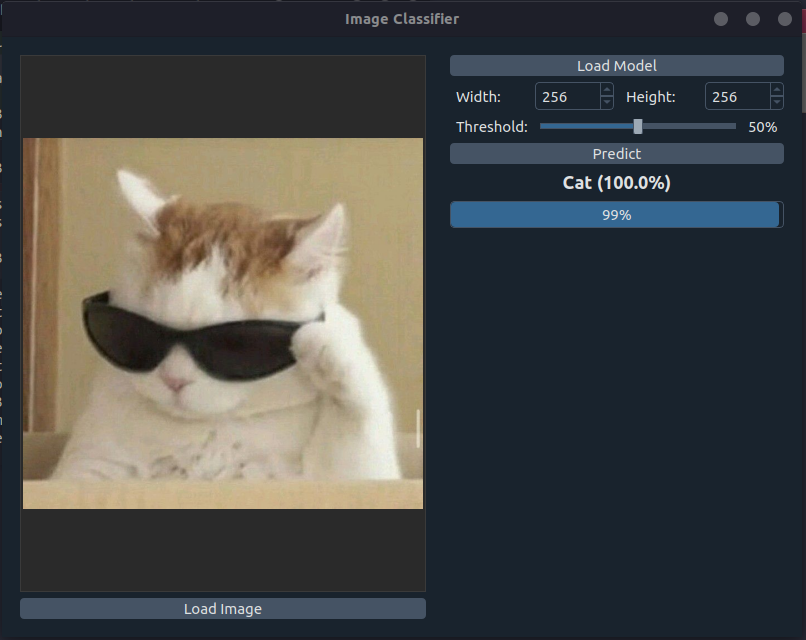806x640 pixels.
Task: Click the 50% threshold value label
Action: pos(762,127)
